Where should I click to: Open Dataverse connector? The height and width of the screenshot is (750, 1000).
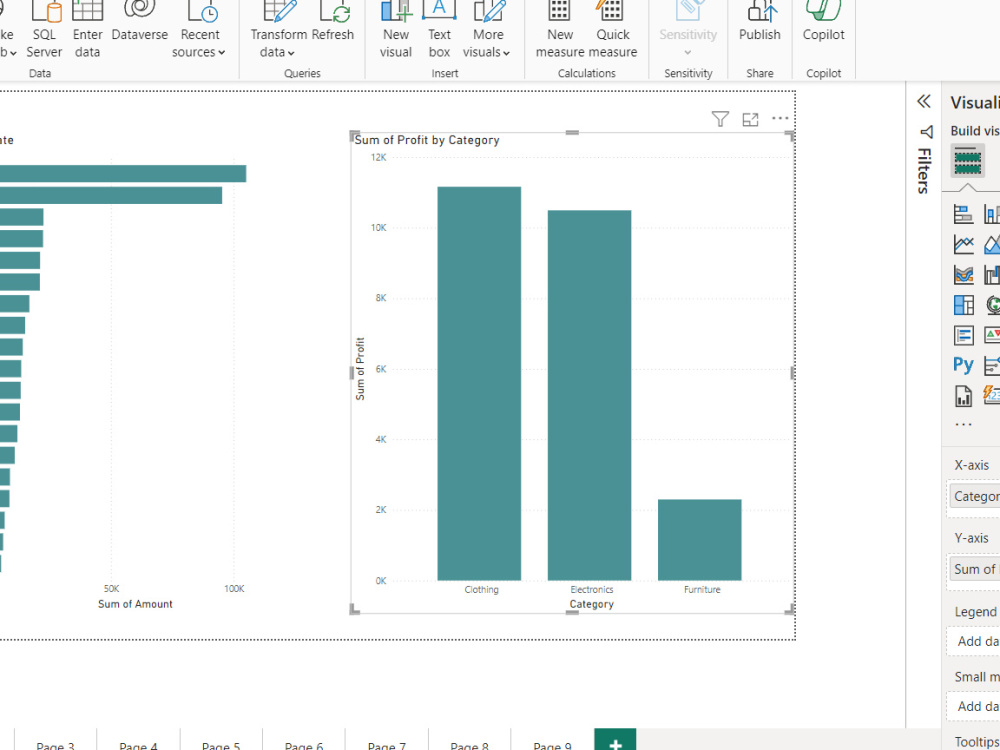click(x=140, y=23)
